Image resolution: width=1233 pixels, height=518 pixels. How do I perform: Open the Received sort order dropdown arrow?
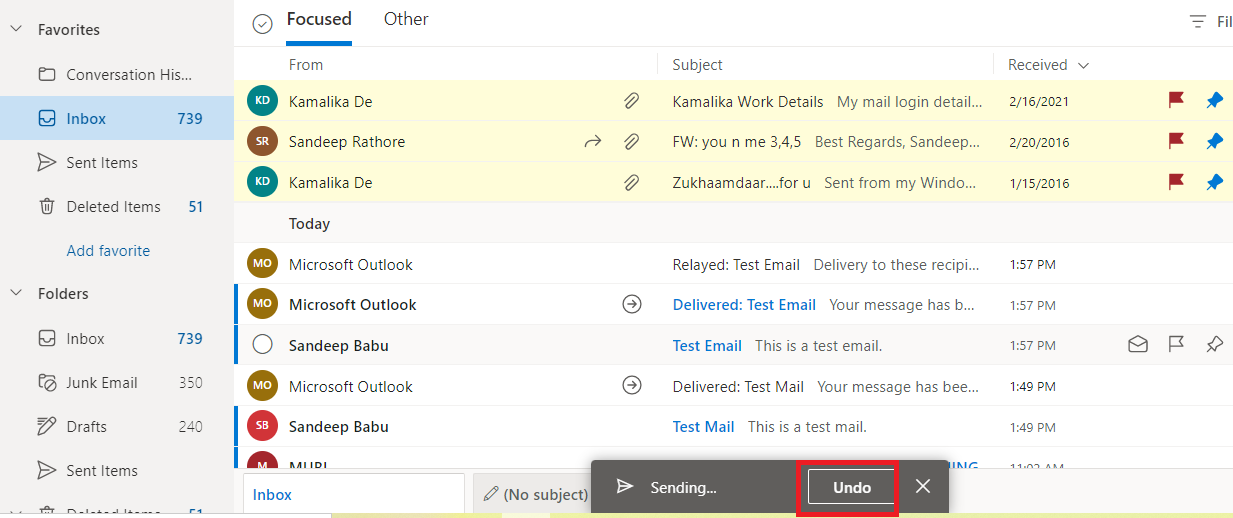pos(1083,65)
